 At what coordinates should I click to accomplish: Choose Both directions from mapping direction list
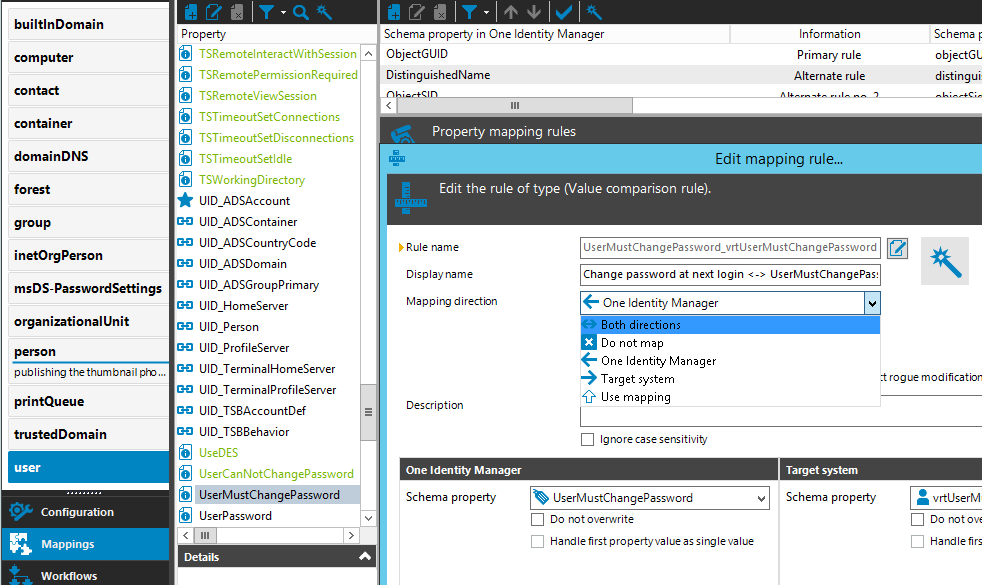pyautogui.click(x=640, y=325)
